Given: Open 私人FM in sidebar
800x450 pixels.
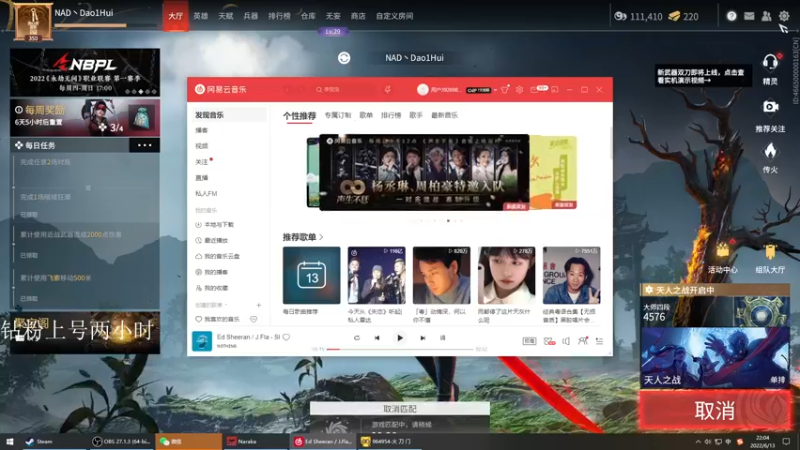Looking at the screenshot, I should (x=206, y=193).
